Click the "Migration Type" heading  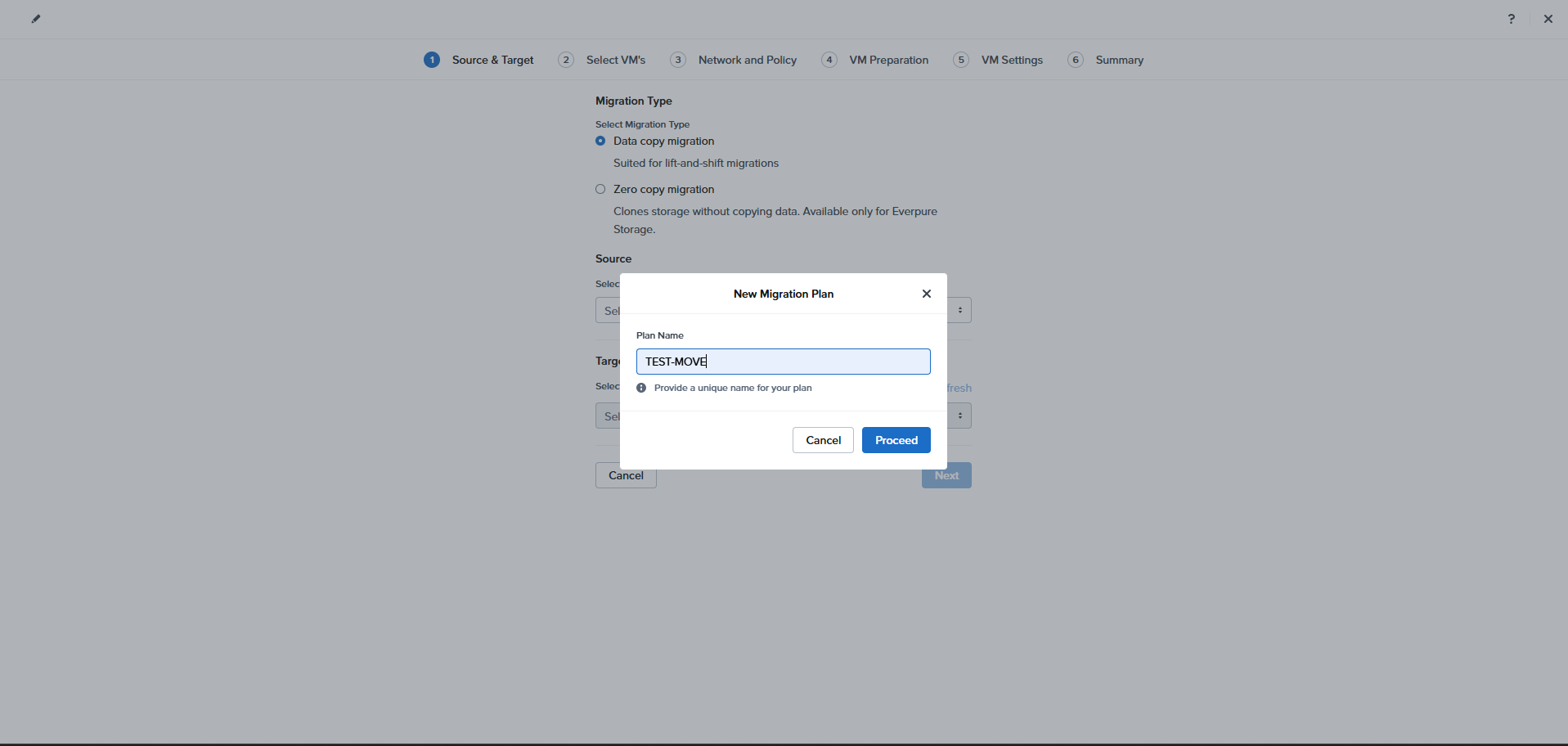[x=634, y=101]
